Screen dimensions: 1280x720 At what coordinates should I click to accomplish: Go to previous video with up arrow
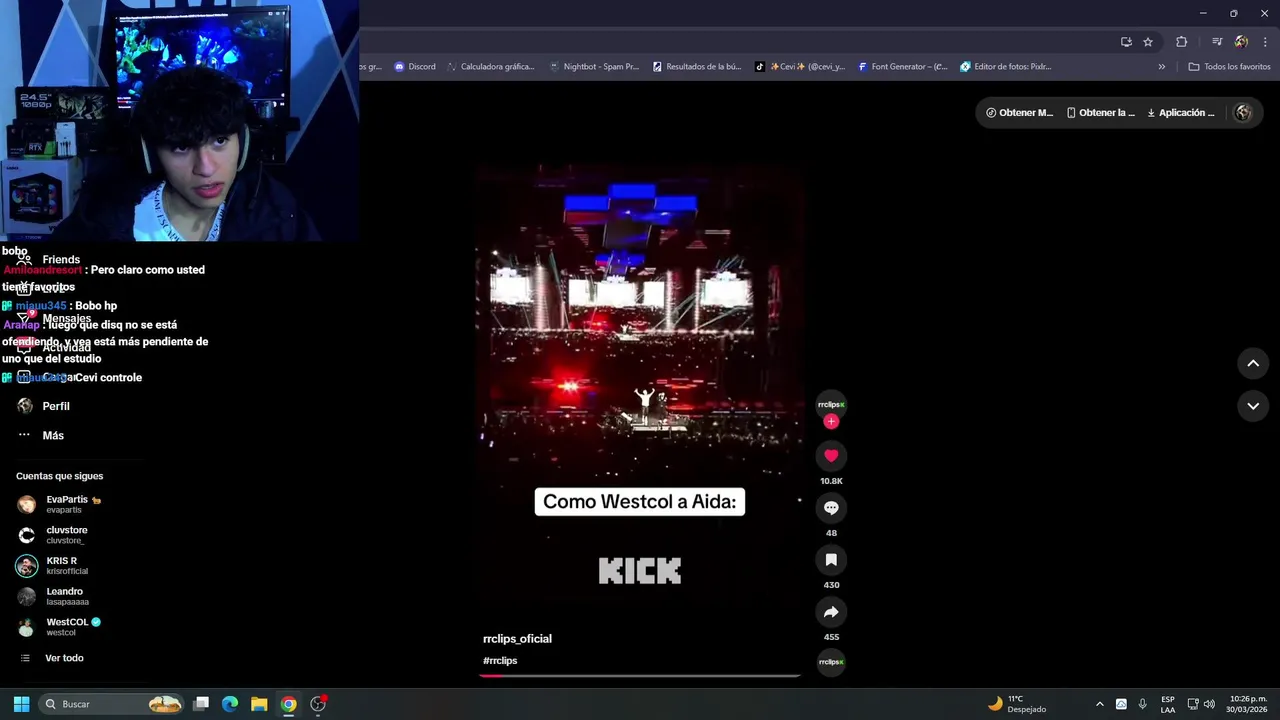[x=1253, y=364]
